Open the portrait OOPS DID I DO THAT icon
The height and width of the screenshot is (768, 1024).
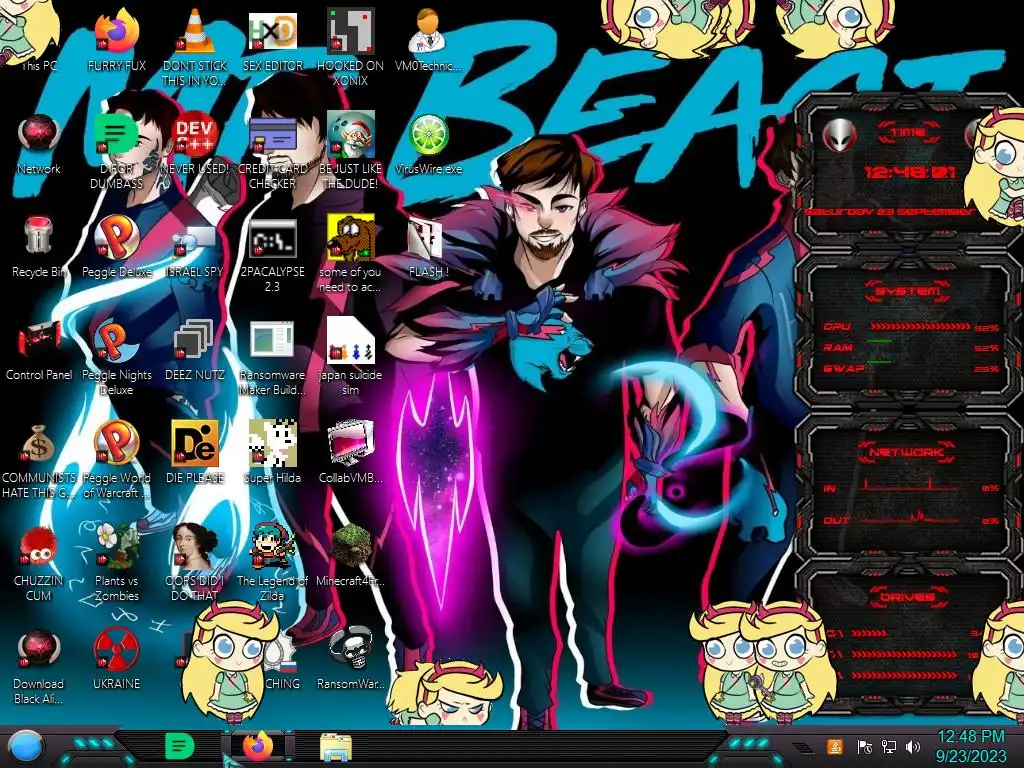tap(195, 546)
